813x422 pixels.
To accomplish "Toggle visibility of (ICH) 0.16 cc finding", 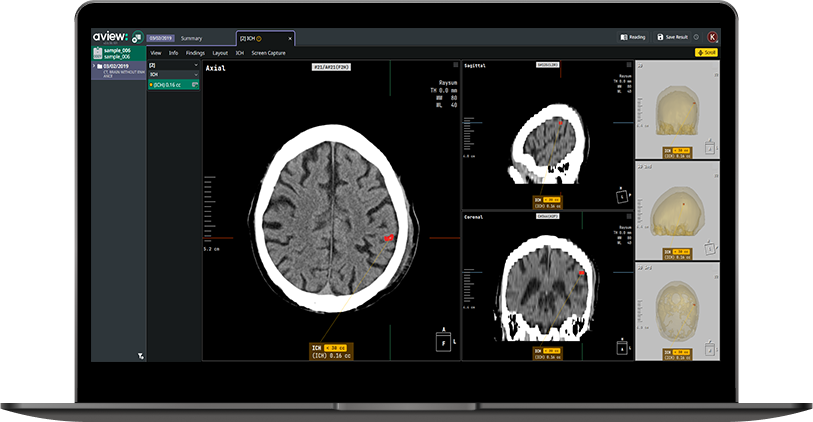I will (196, 85).
